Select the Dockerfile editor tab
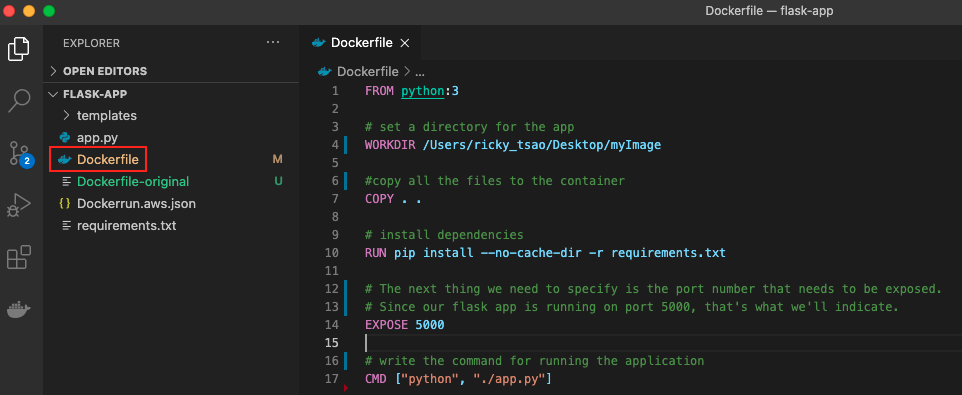This screenshot has width=962, height=395. pos(361,43)
